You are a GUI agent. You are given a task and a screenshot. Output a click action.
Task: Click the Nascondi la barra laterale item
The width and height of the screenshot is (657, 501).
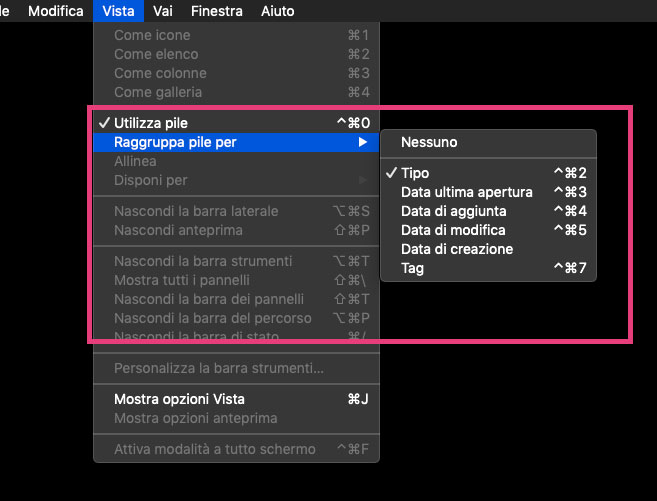point(196,211)
